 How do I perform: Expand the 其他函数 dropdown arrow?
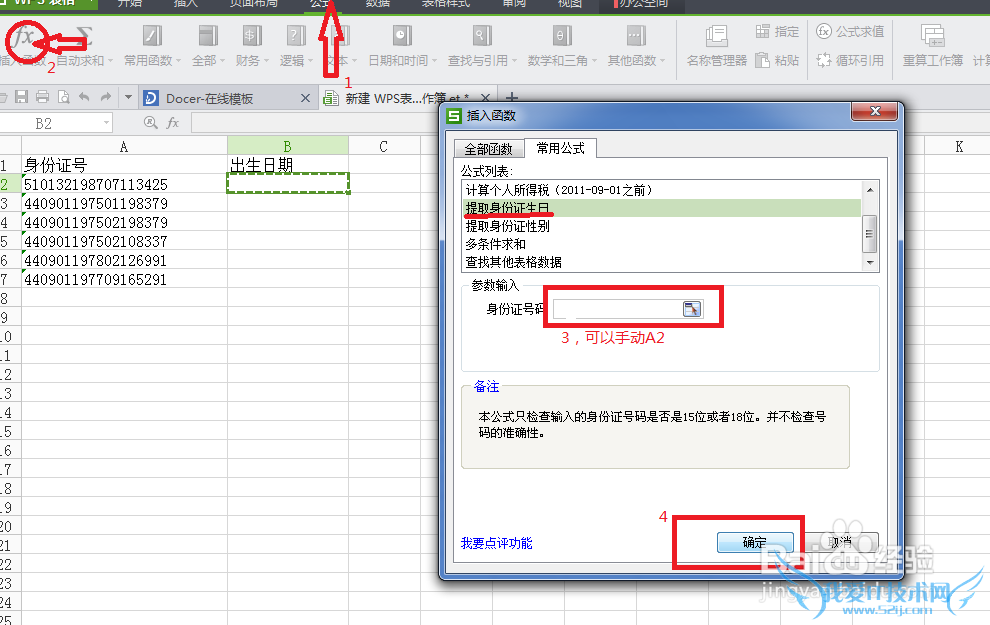tap(662, 61)
